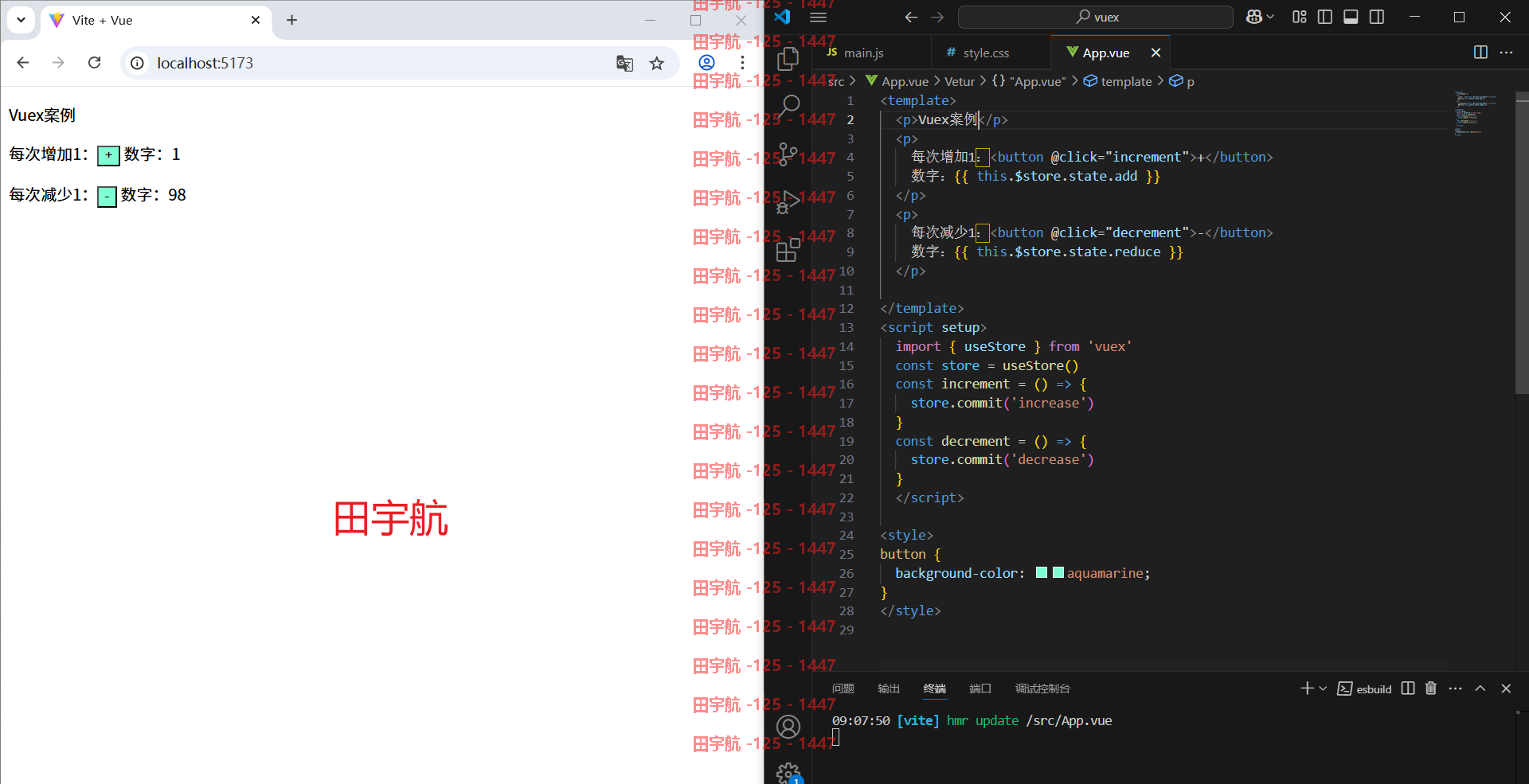
Task: Click the vuex command center search box
Action: click(x=1096, y=17)
